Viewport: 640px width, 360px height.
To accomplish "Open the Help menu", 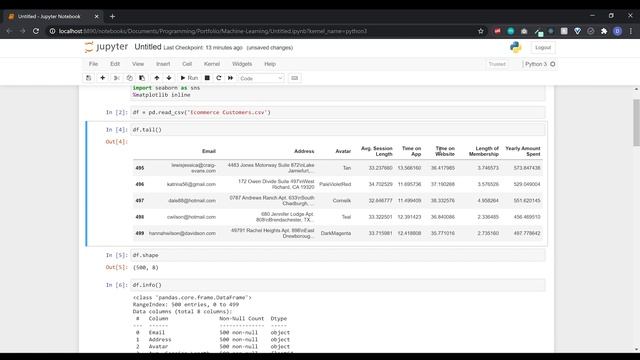I will point(270,64).
